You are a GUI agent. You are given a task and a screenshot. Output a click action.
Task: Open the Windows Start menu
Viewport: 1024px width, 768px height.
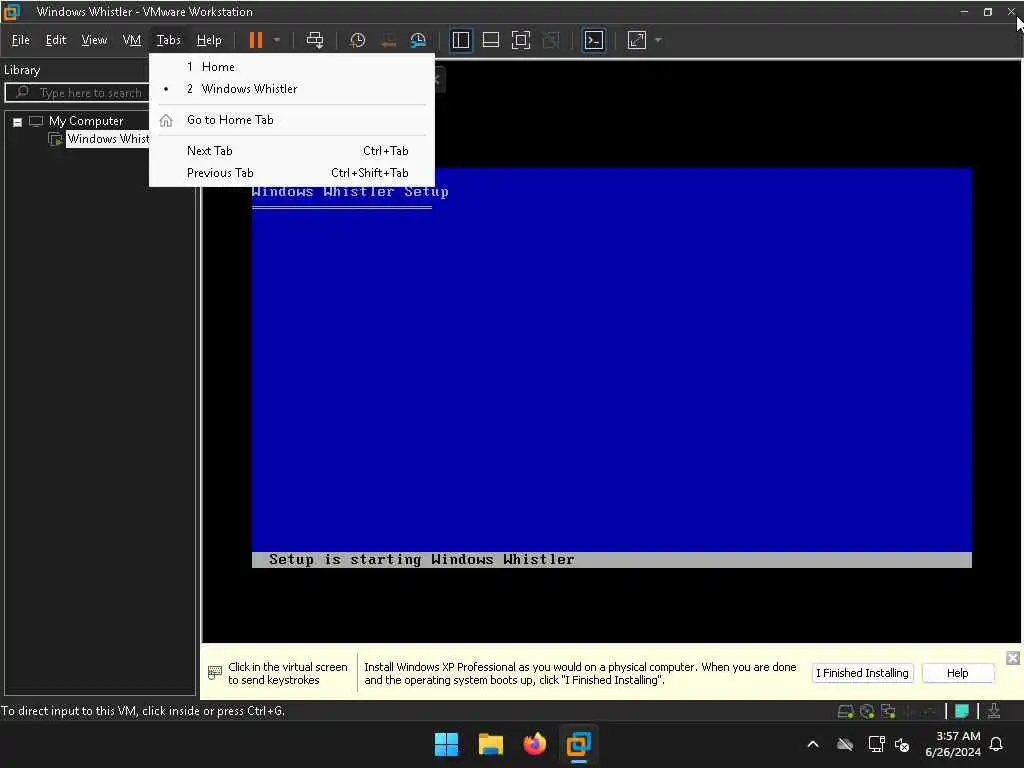pyautogui.click(x=447, y=744)
